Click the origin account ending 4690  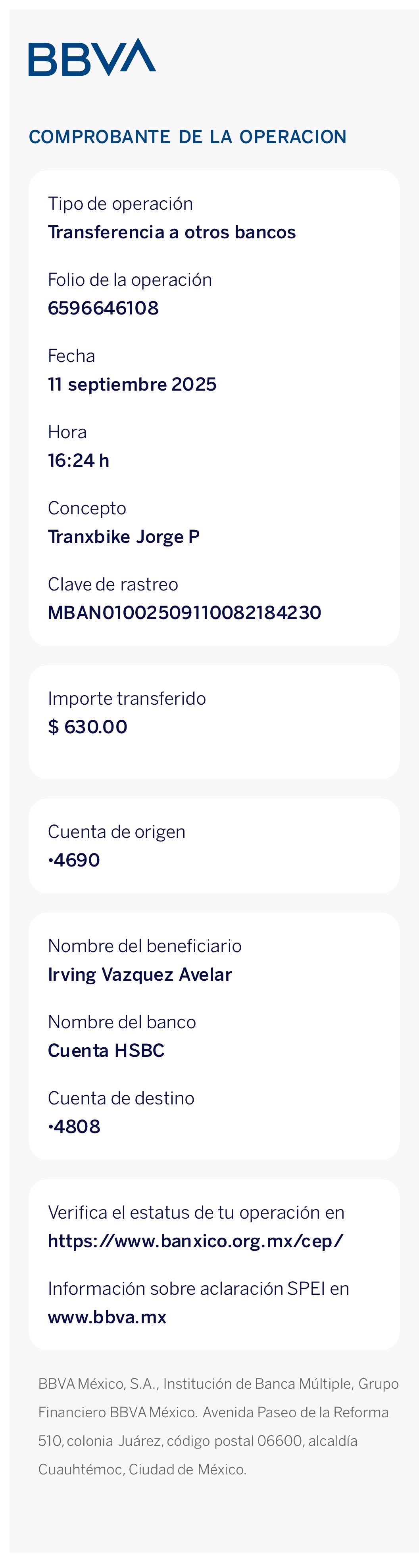pos(74,859)
